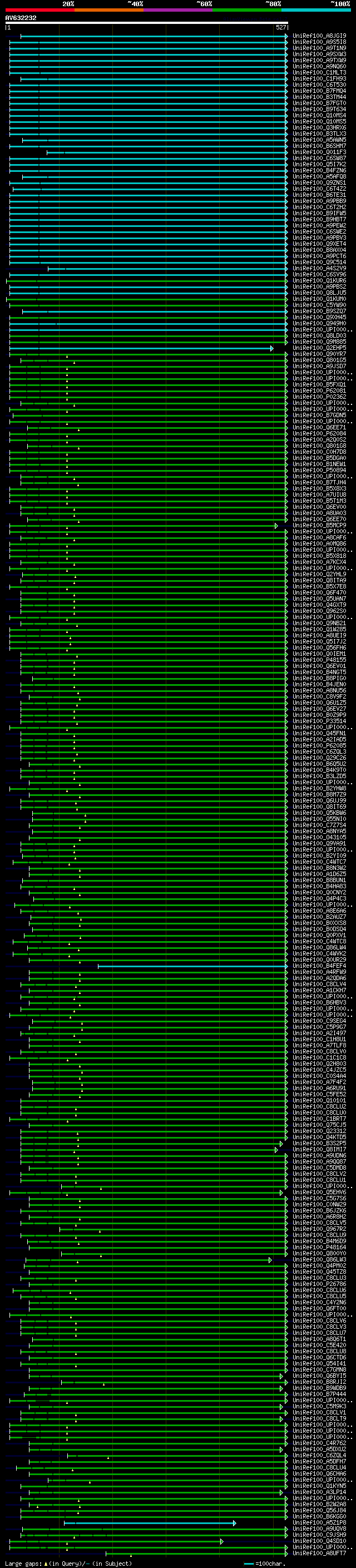Select the UniRef100_Q10MS5 label
The height and width of the screenshot is (1568, 356).
point(319,121)
